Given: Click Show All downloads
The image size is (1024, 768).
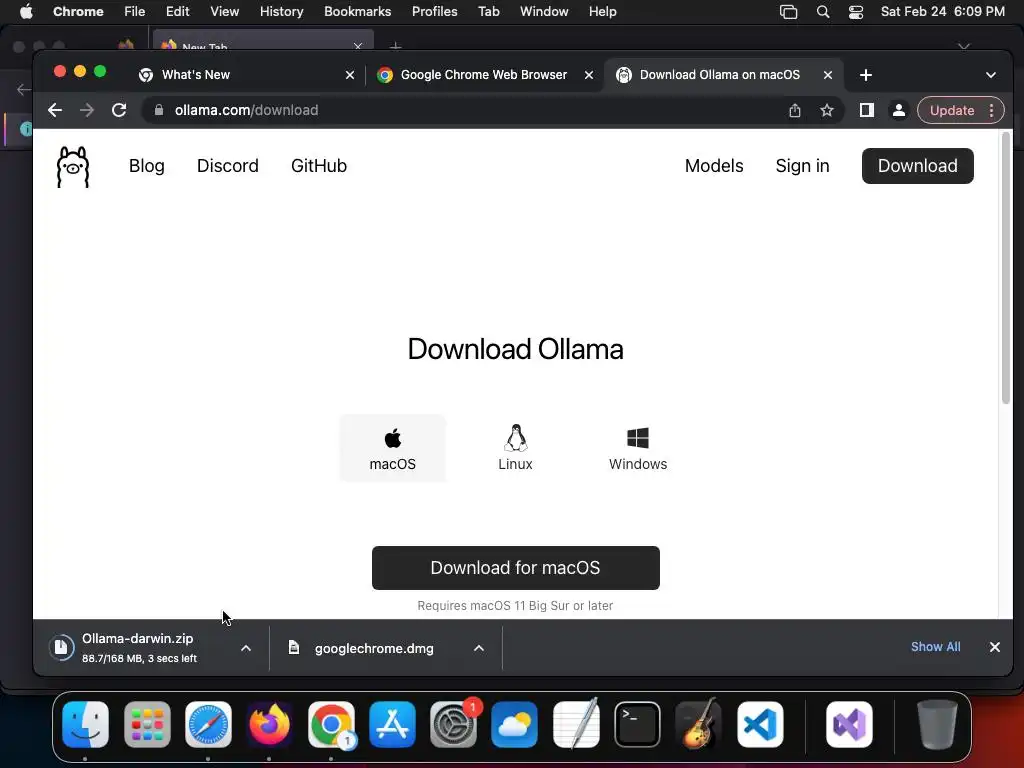Looking at the screenshot, I should (x=935, y=647).
